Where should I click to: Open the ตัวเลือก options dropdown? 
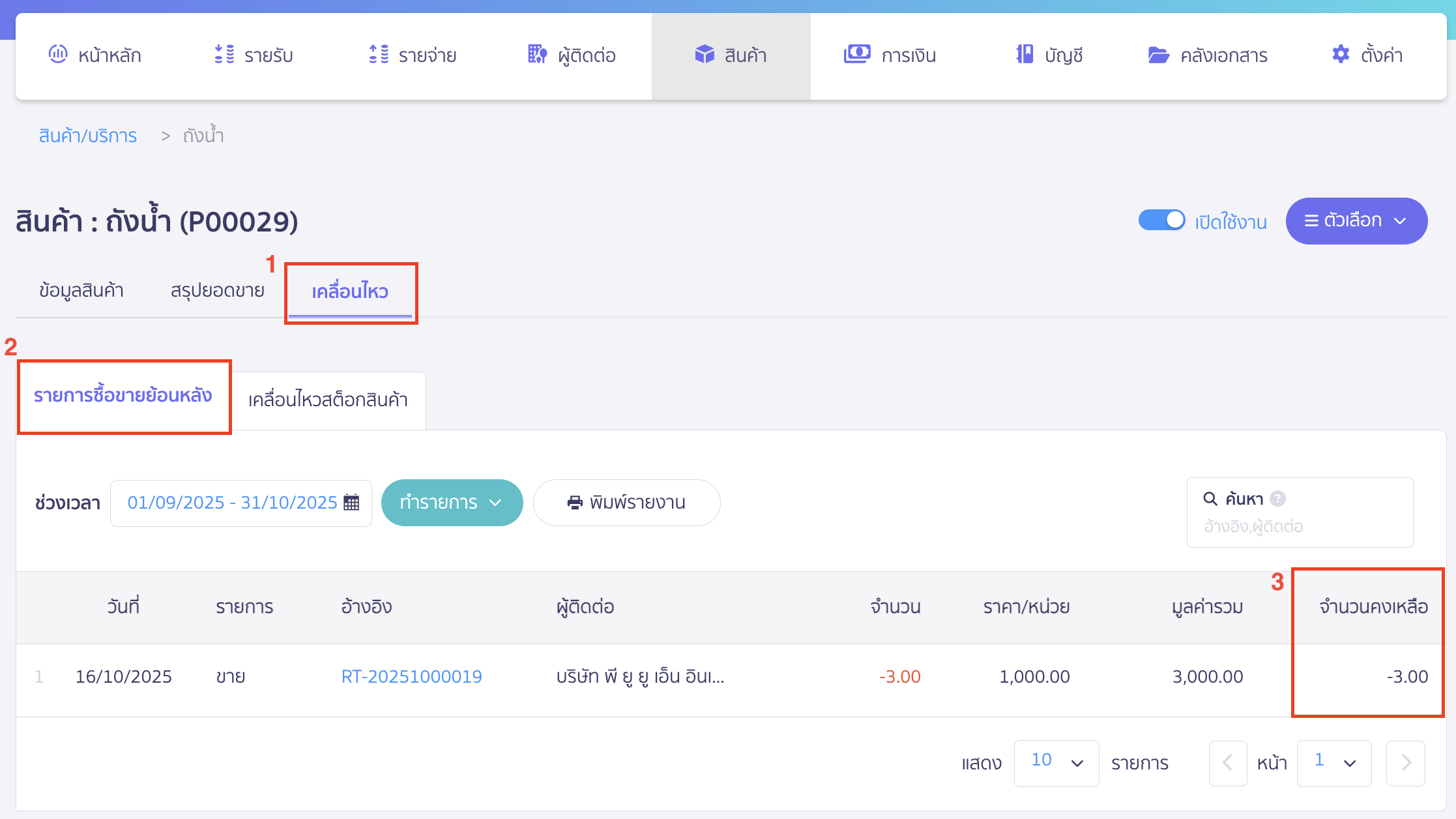coord(1356,220)
